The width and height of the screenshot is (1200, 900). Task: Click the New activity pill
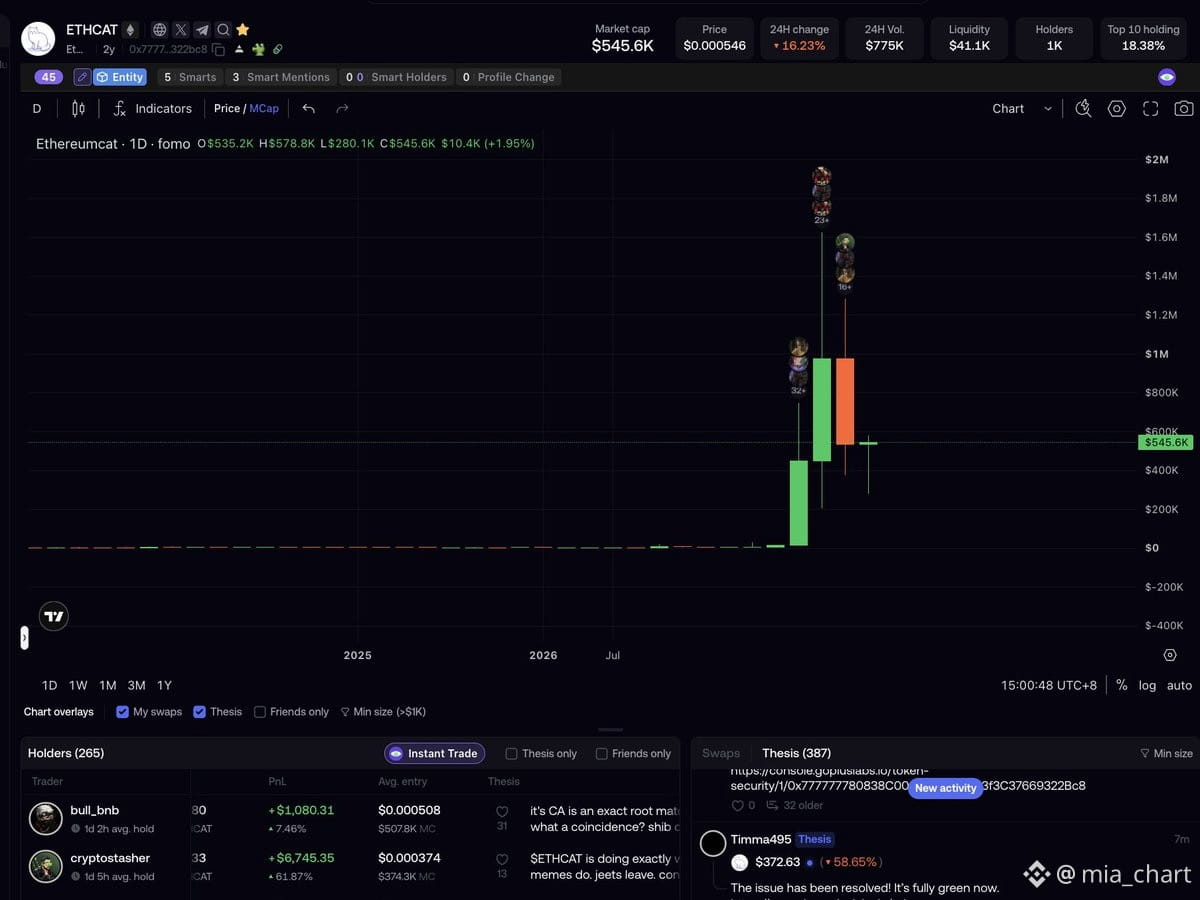coord(945,788)
